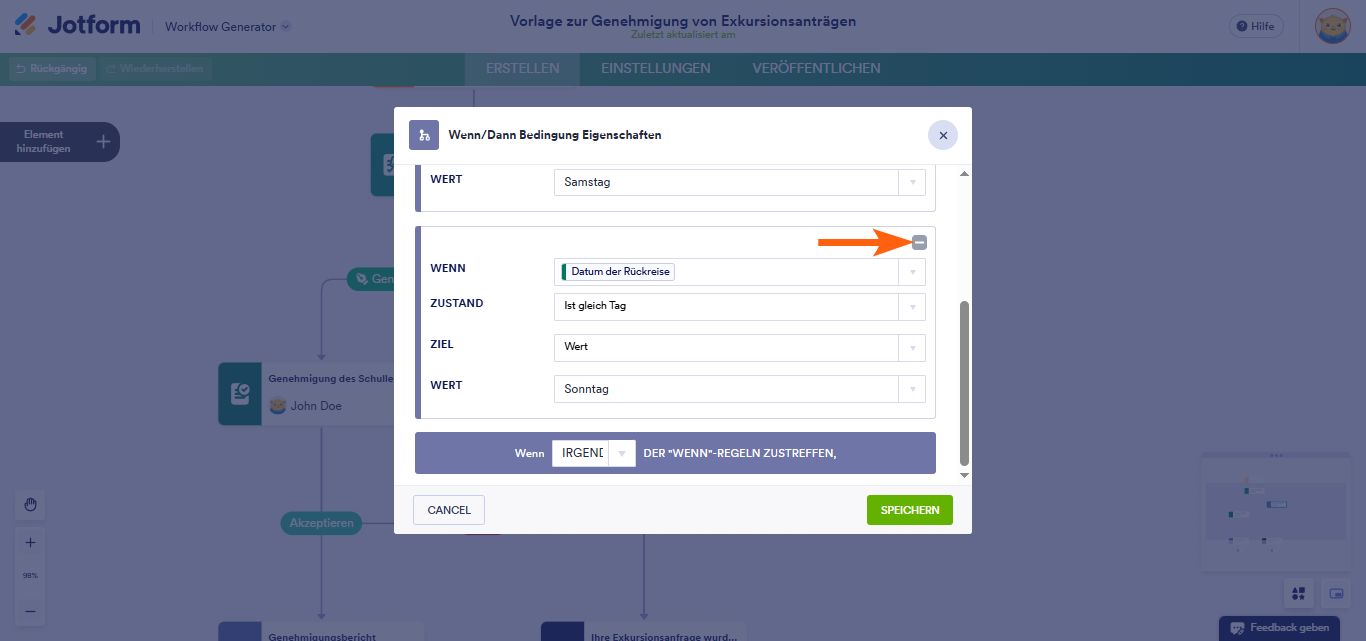The height and width of the screenshot is (641, 1366).
Task: Toggle the minimap visibility icon
Action: point(1334,593)
